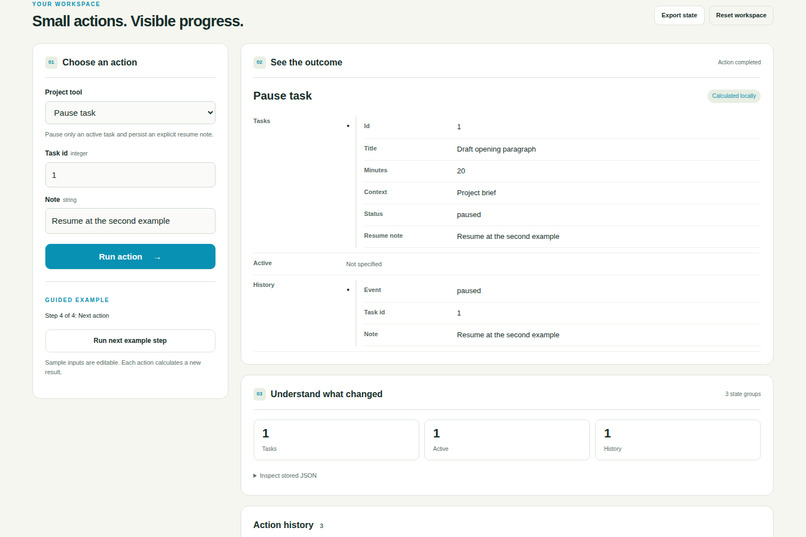Open the Project tool dropdown
The height and width of the screenshot is (537, 806).
click(x=130, y=113)
